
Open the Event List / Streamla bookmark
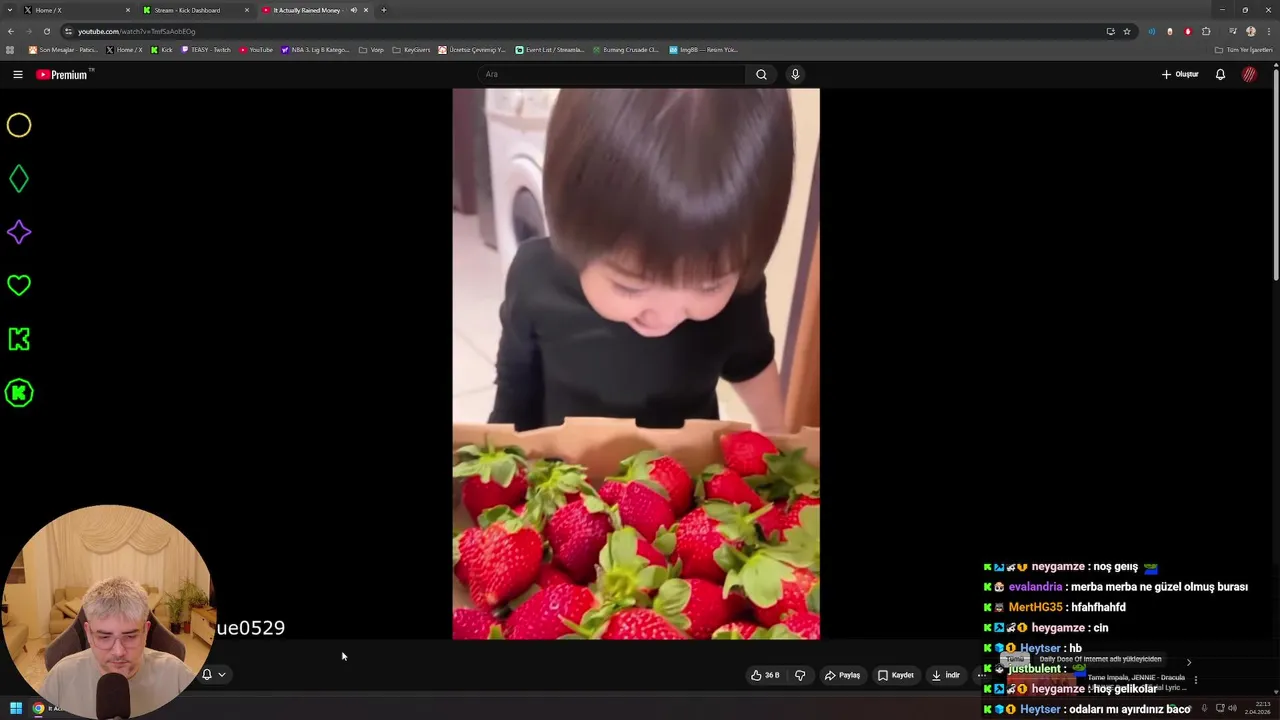coord(550,50)
